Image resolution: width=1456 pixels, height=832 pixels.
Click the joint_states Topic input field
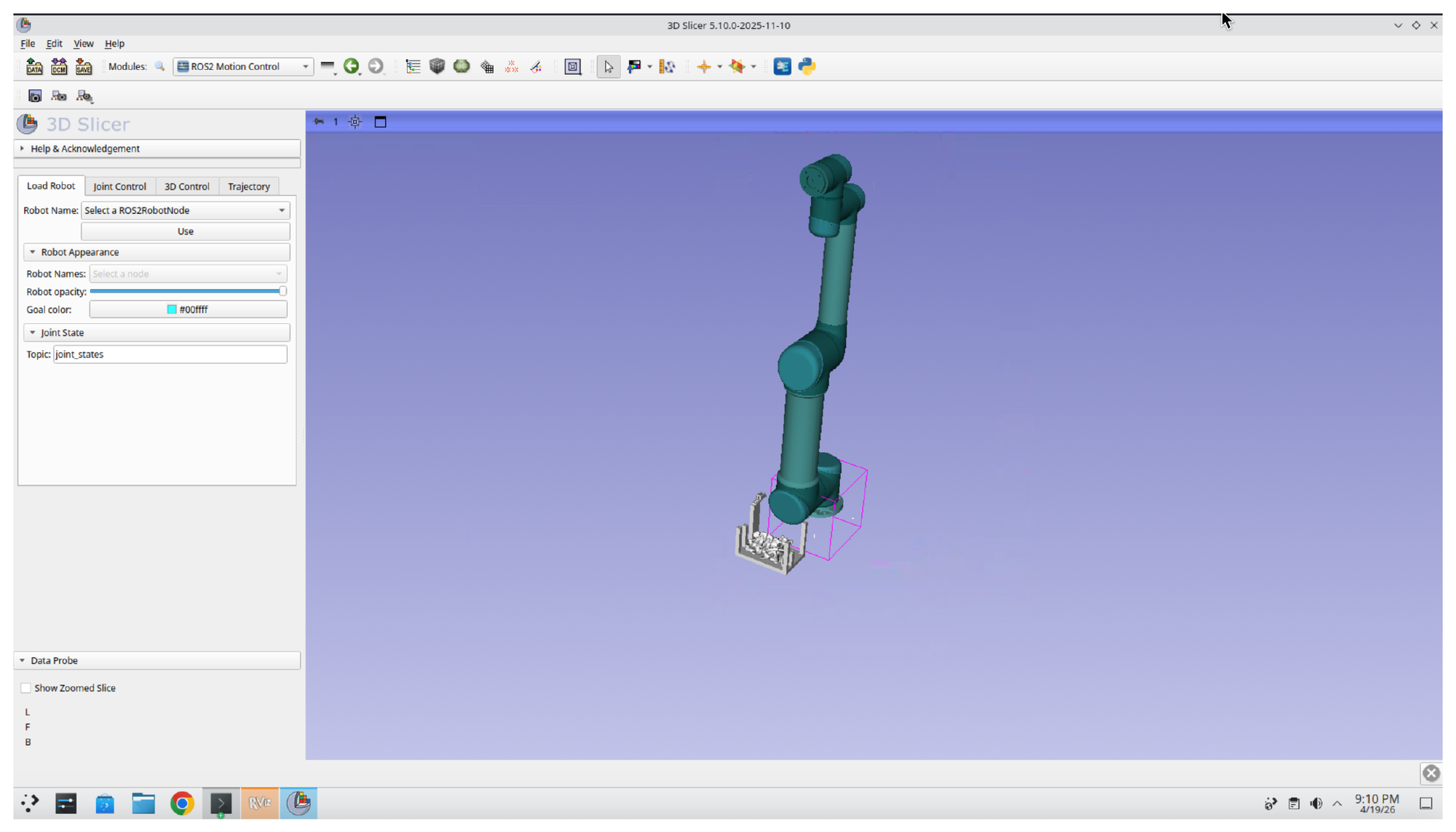(x=170, y=354)
